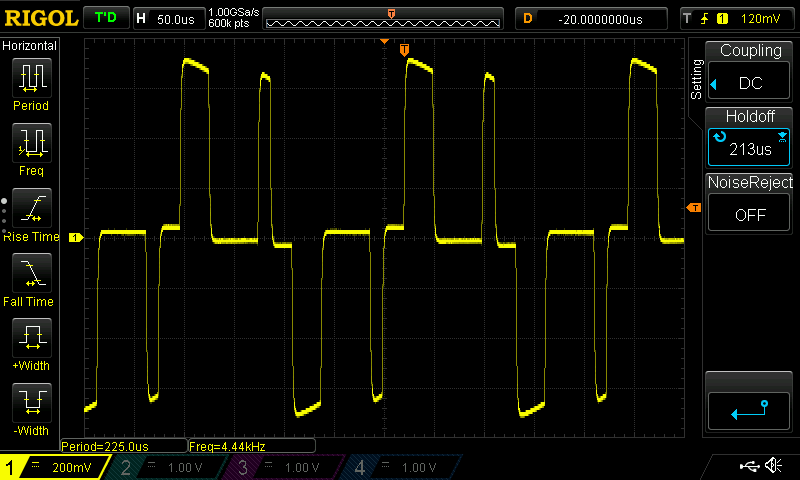800x480 pixels.
Task: Select channel 3 1.00 V label
Action: [x=302, y=467]
